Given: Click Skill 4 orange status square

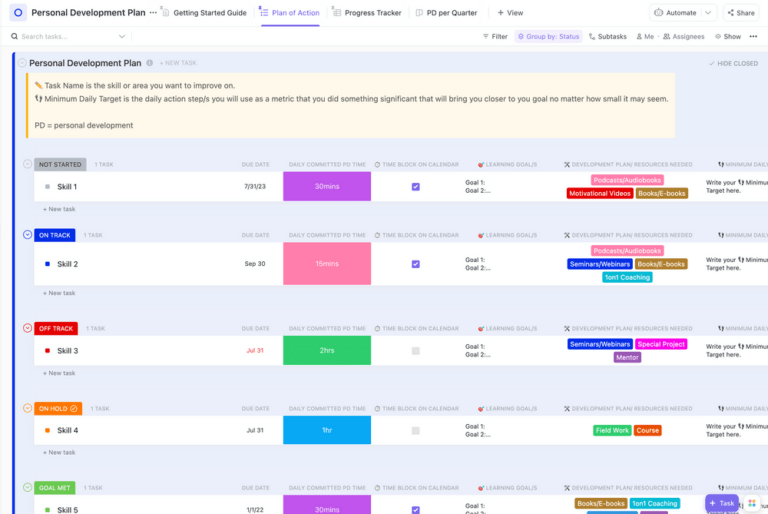Looking at the screenshot, I should tap(48, 431).
